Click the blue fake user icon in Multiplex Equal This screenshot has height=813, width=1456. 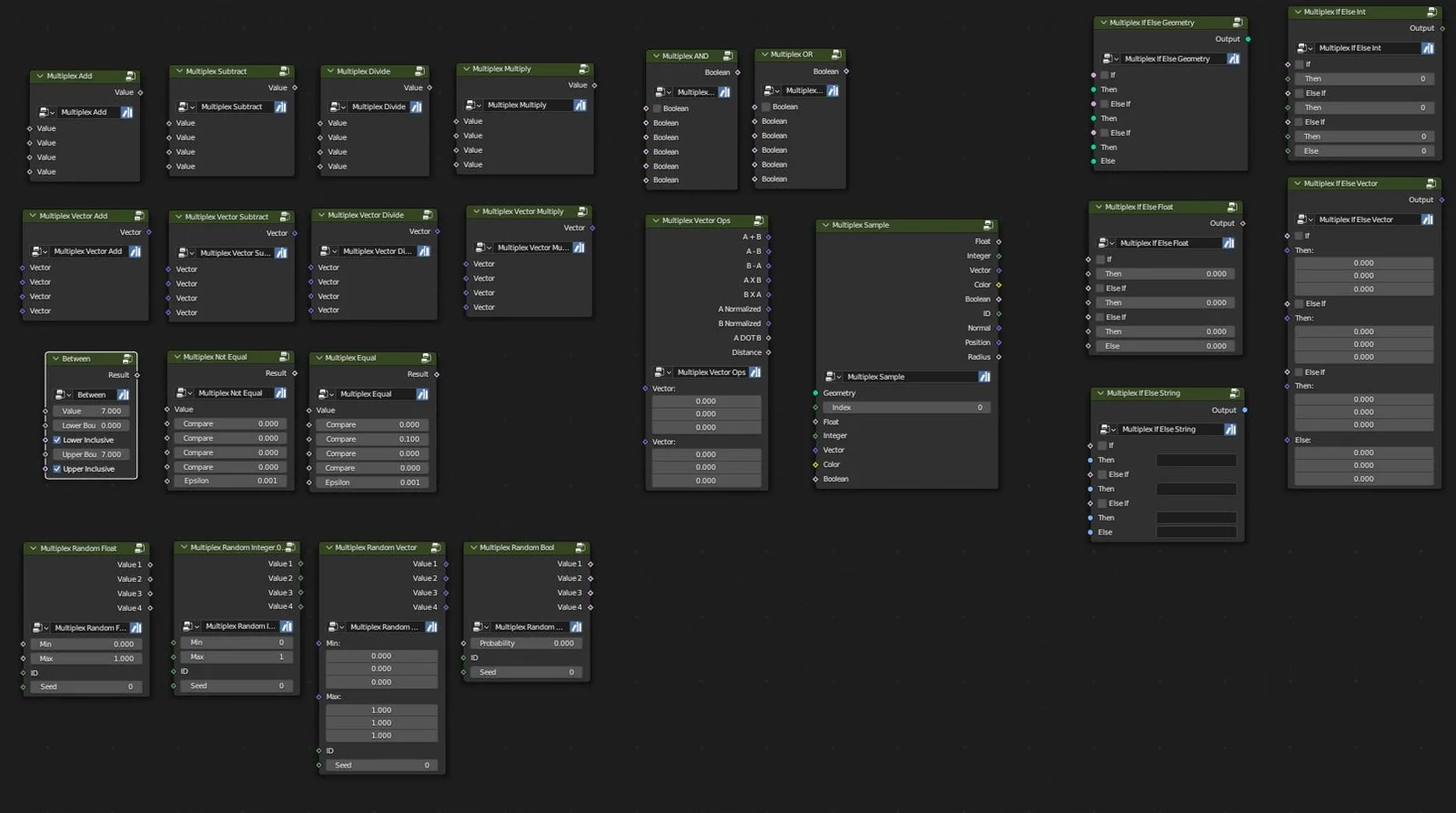click(422, 394)
